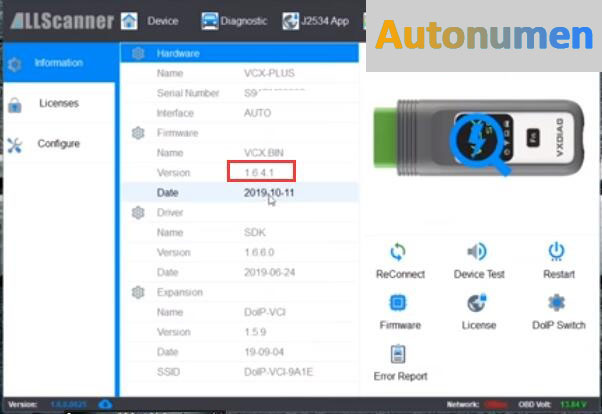Click the ALLScanner logo
This screenshot has height=414, width=602.
coord(62,21)
